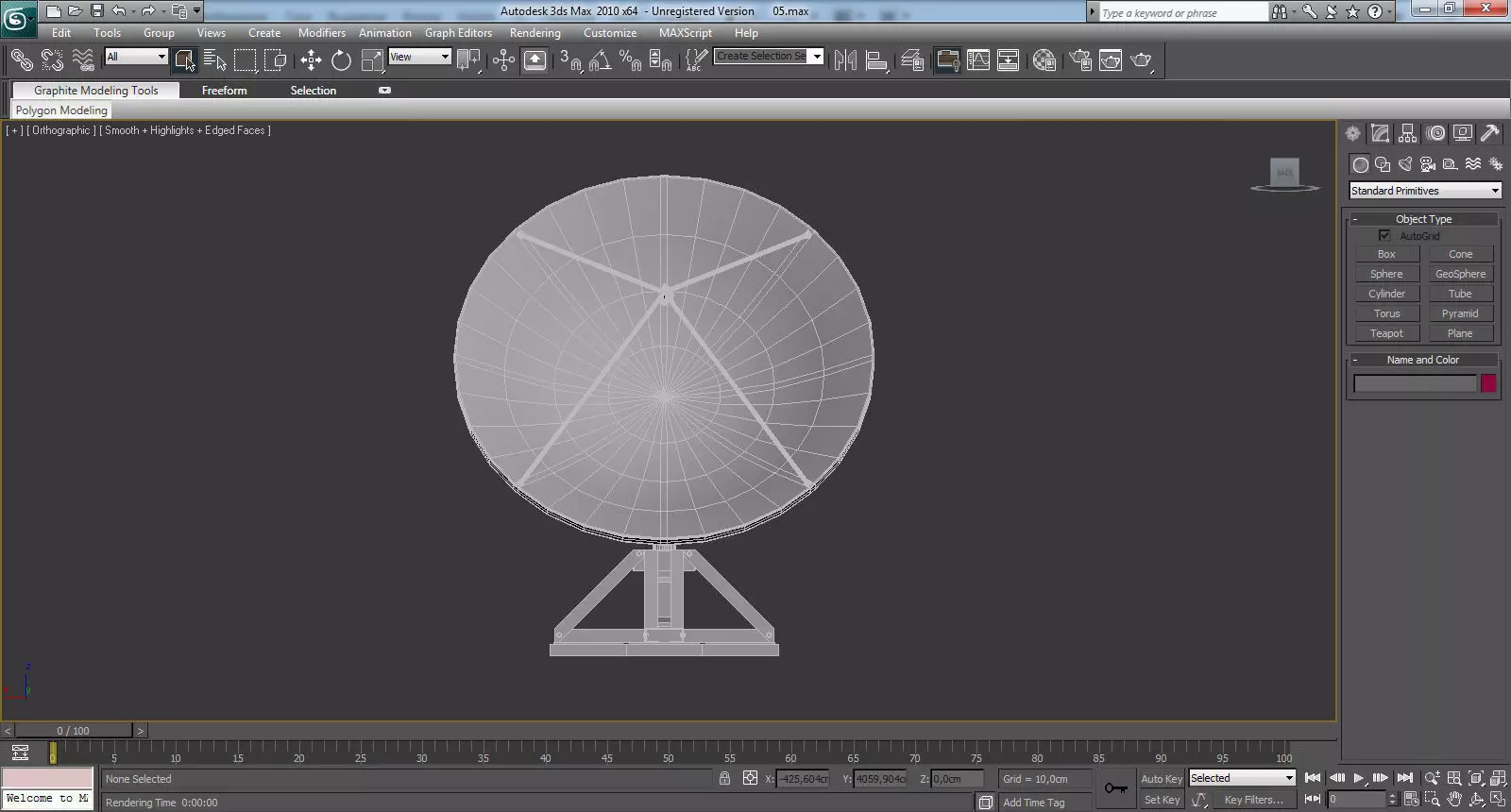Open the Curve Editor
Viewport: 1511px width, 812px height.
[978, 60]
